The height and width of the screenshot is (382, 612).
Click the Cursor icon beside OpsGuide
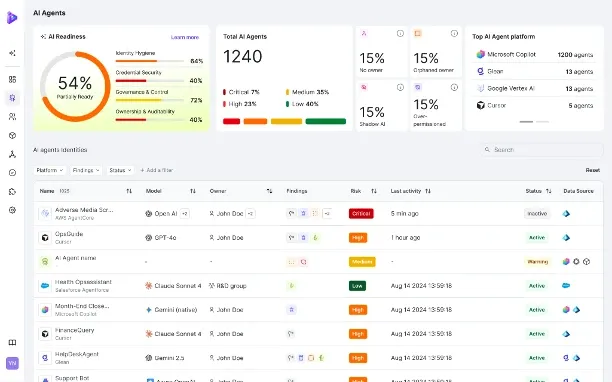(x=45, y=238)
